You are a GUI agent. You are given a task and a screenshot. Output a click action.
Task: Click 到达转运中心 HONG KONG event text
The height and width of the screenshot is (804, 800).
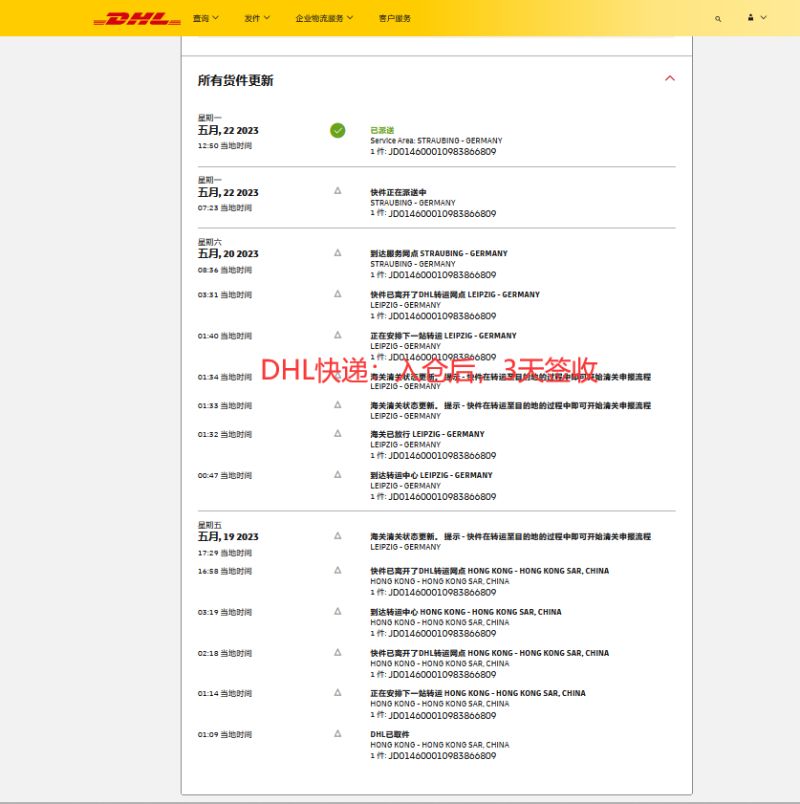click(466, 612)
